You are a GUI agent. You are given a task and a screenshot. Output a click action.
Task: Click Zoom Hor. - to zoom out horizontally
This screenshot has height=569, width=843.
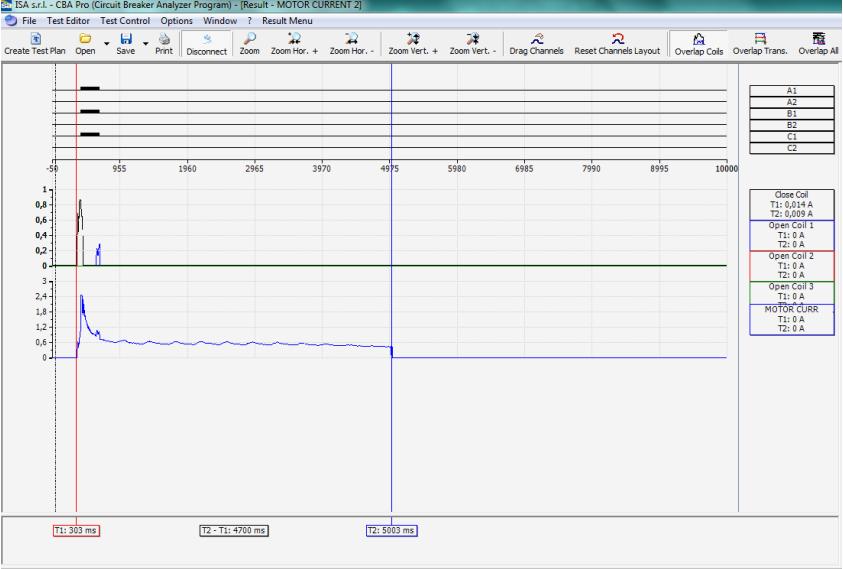coord(352,44)
